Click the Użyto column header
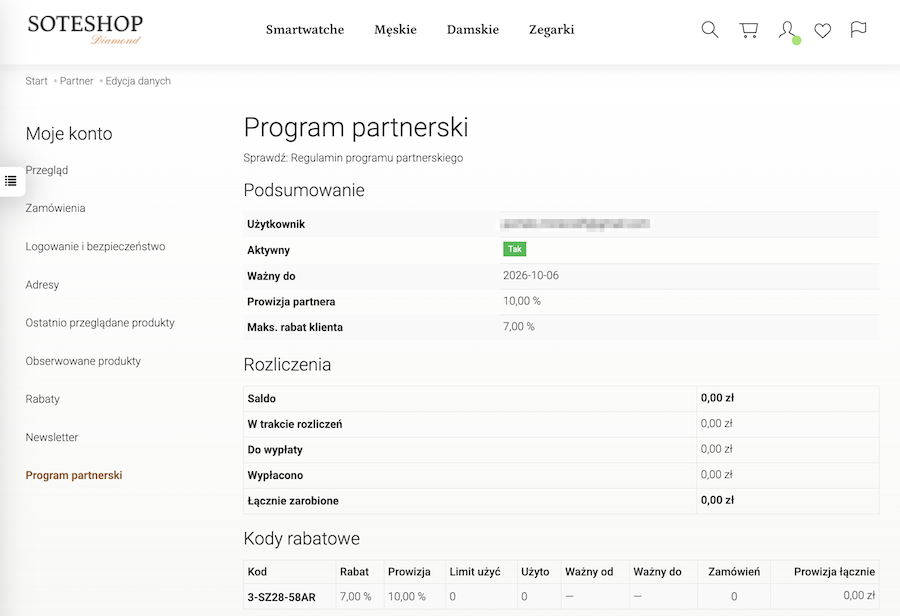This screenshot has width=900, height=616. pos(535,572)
